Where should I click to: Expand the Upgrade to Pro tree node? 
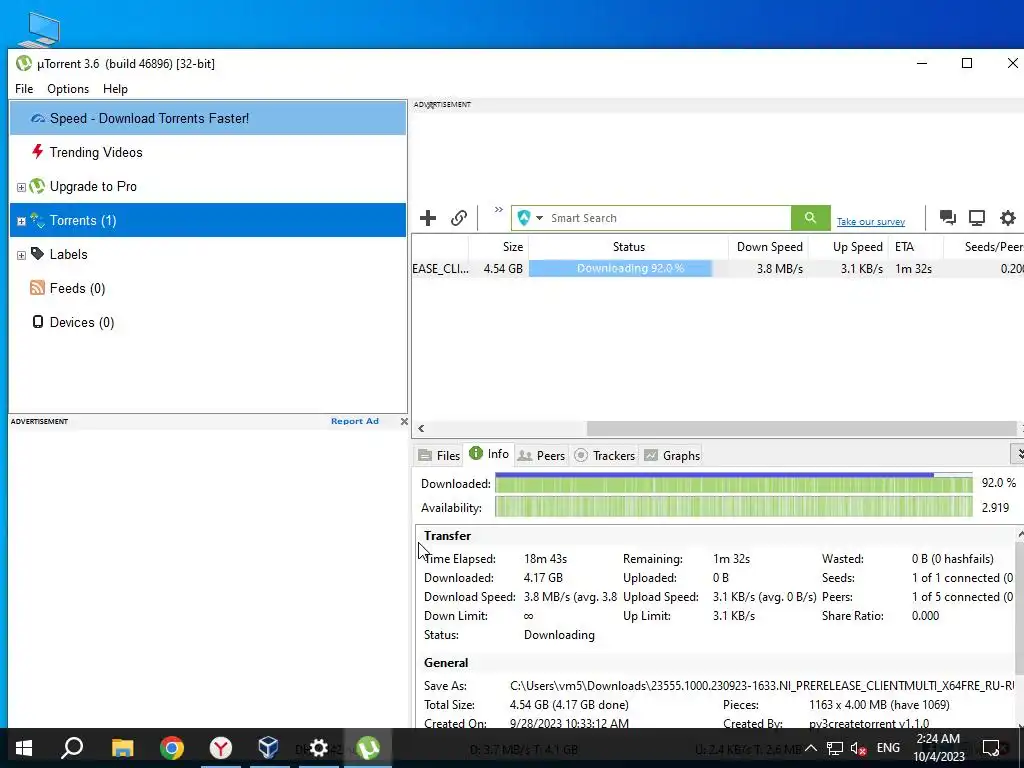[x=21, y=187]
